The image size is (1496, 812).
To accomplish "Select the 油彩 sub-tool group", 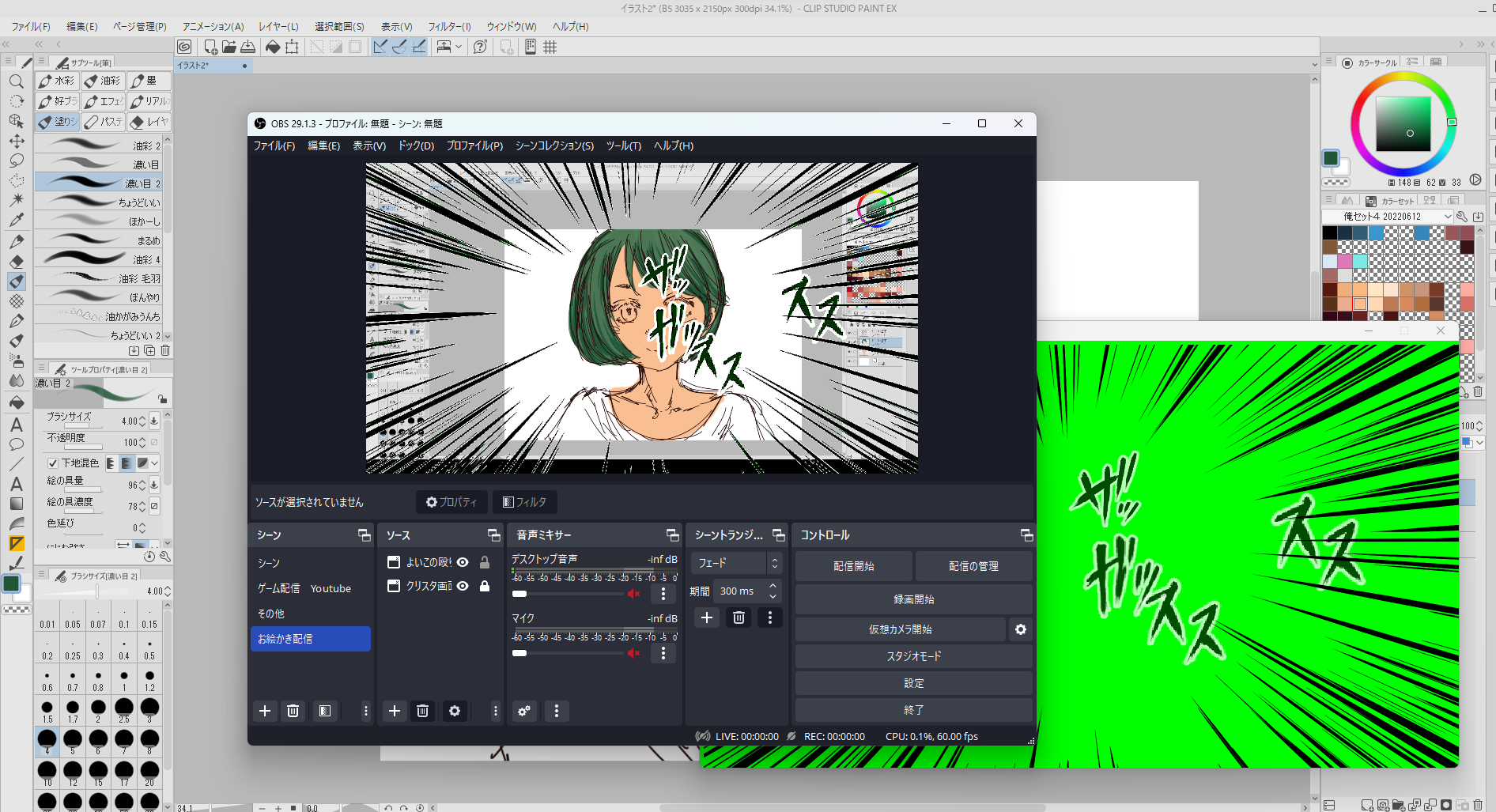I will pyautogui.click(x=103, y=80).
